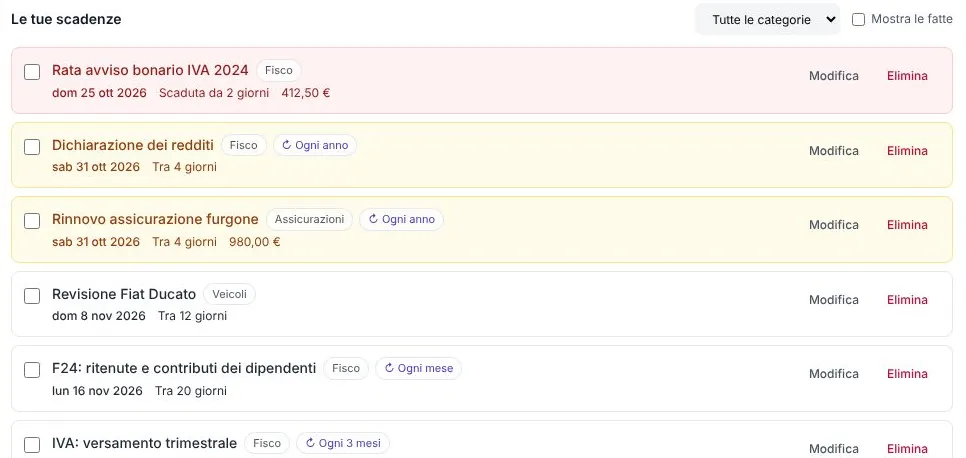Click Elimina for Dichiarazione dei redditi

(x=907, y=150)
